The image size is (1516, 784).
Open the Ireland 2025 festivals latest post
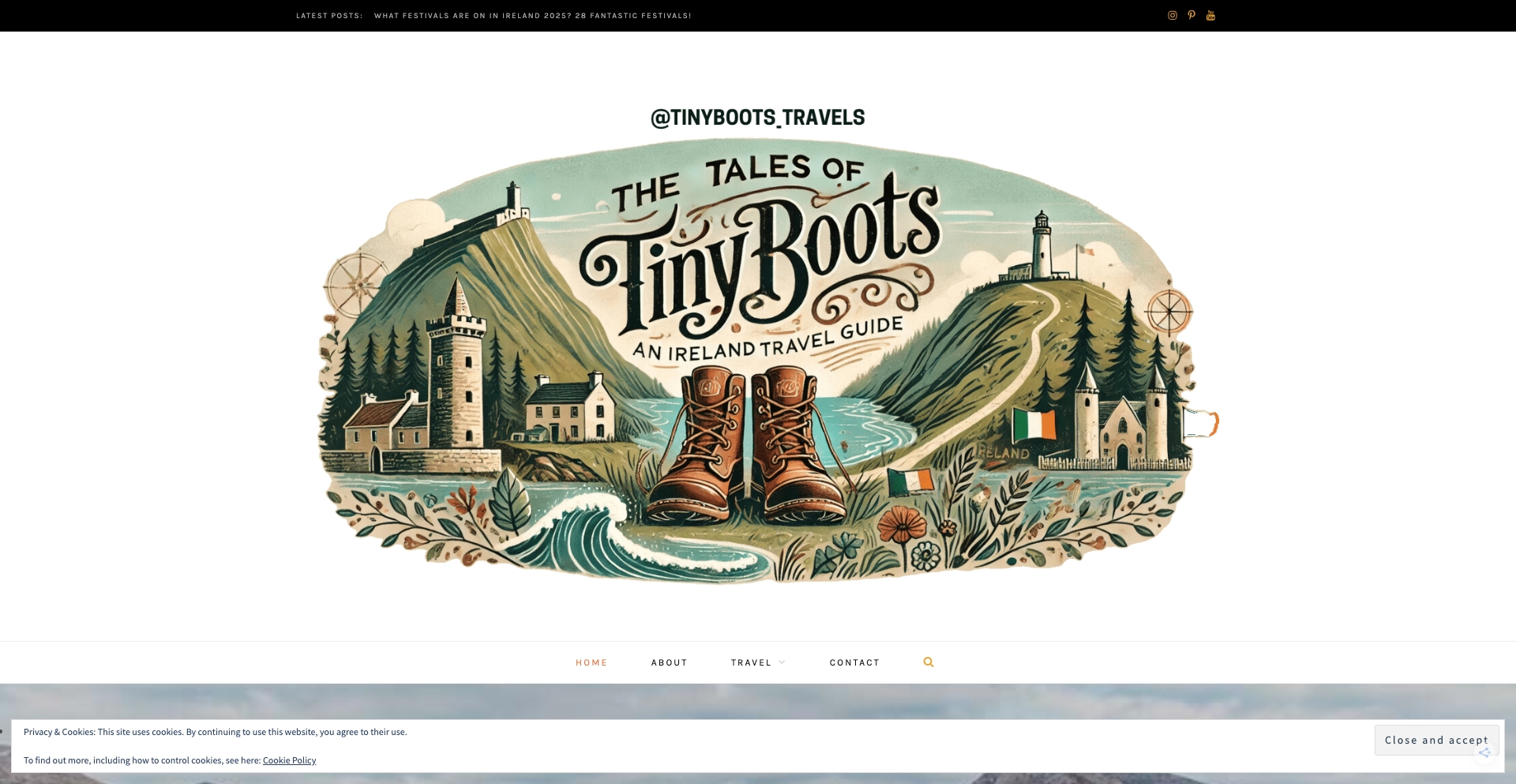[533, 15]
